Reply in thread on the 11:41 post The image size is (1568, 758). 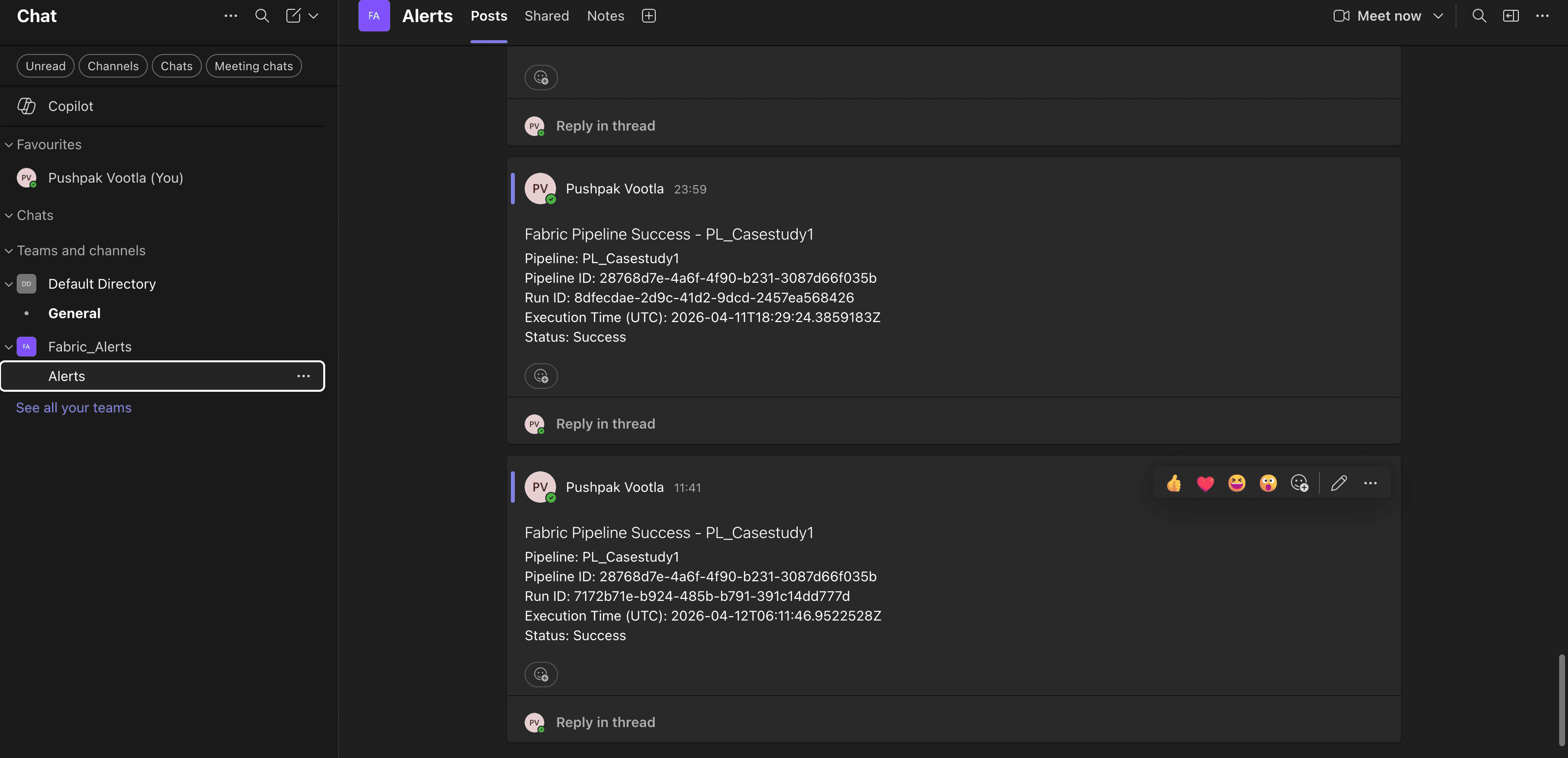pyautogui.click(x=606, y=722)
